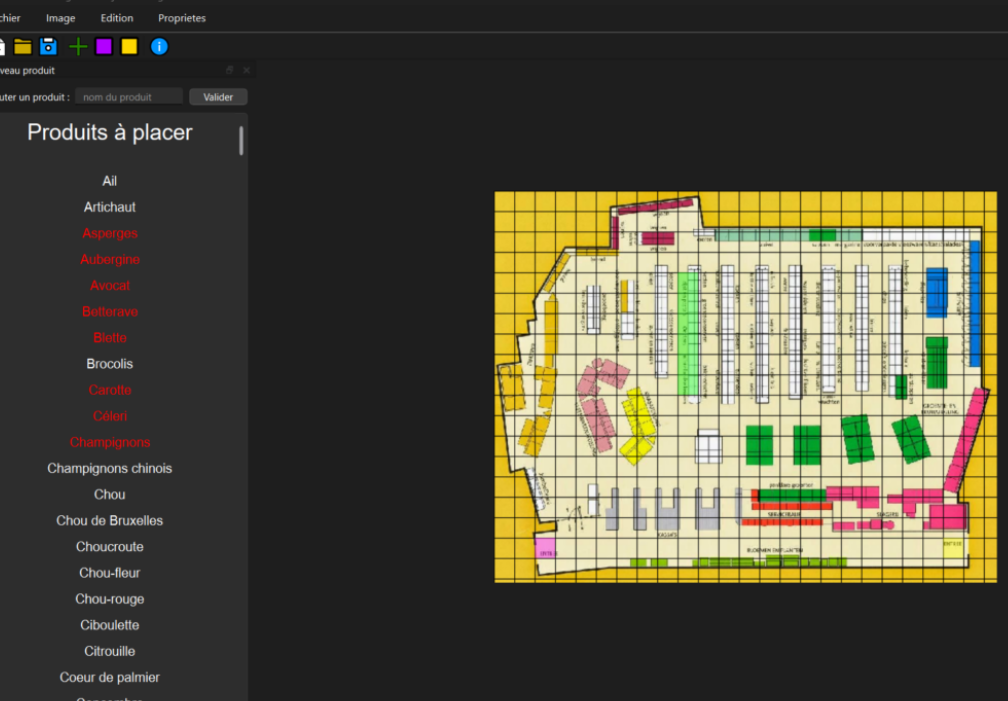
Task: Select Carotte in the Produits à placer list
Action: [x=110, y=389]
